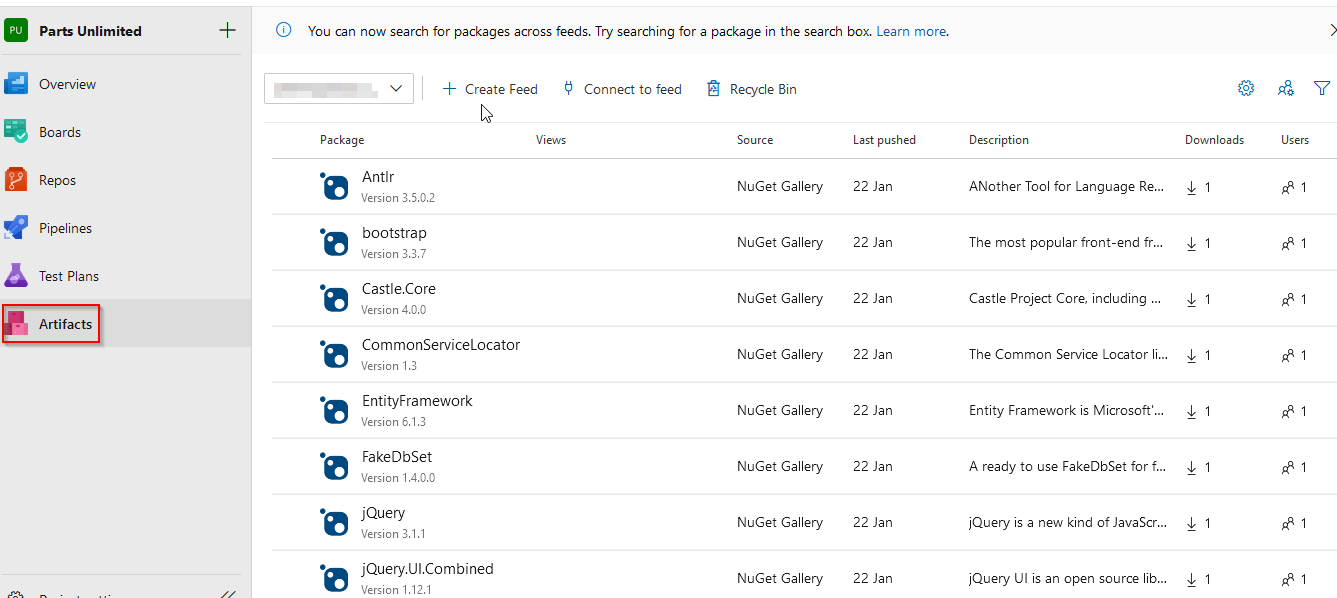The width and height of the screenshot is (1337, 598).
Task: Go to Pipelines in the sidebar
Action: 65,228
